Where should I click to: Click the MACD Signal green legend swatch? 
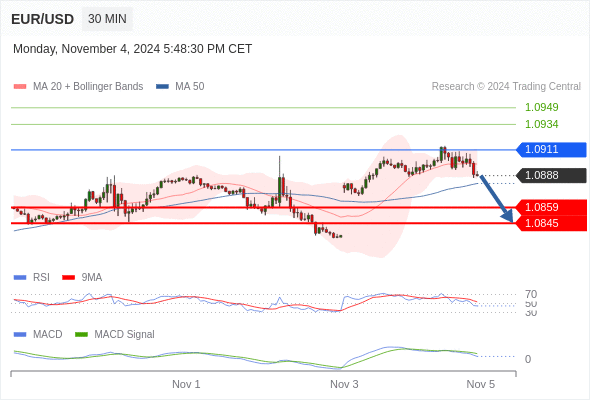(x=81, y=335)
